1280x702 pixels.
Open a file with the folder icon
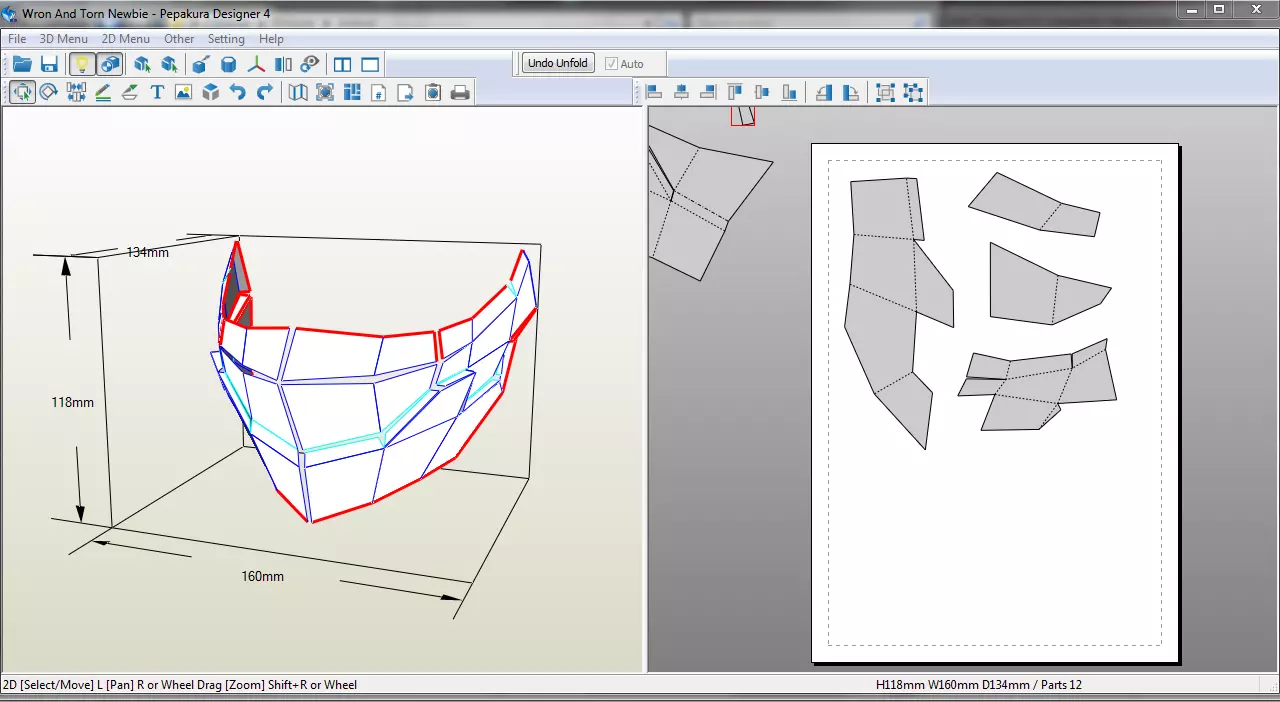pyautogui.click(x=22, y=65)
